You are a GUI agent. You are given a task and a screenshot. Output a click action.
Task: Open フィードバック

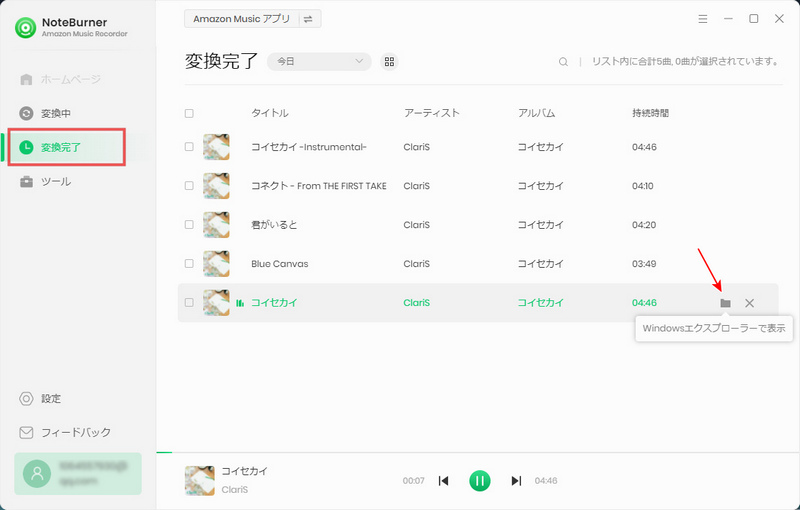tap(65, 432)
